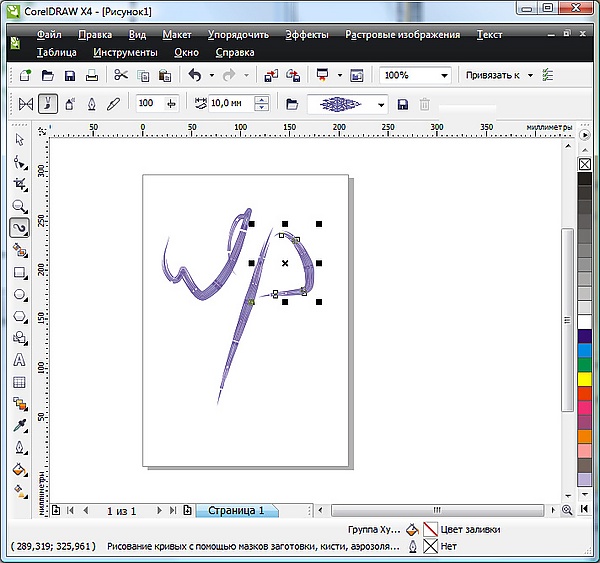Click the stroke width 10,0 мм field

pyautogui.click(x=230, y=103)
